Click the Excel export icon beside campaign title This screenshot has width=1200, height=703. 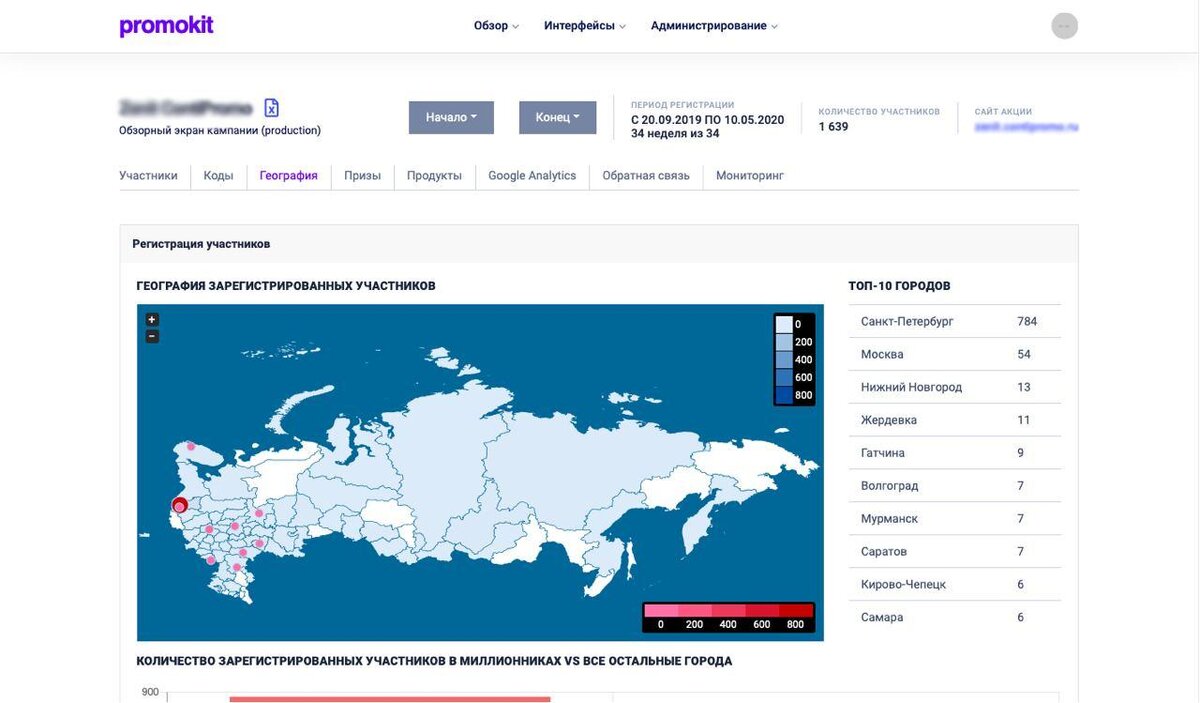click(271, 108)
